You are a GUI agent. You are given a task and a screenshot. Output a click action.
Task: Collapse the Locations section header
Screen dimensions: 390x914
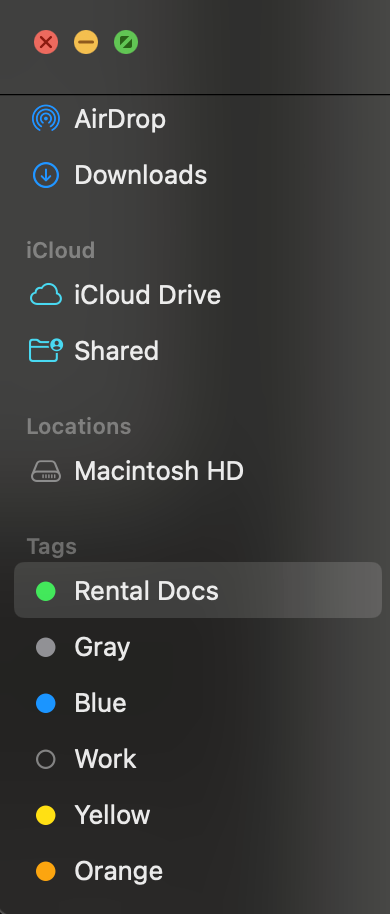(79, 426)
